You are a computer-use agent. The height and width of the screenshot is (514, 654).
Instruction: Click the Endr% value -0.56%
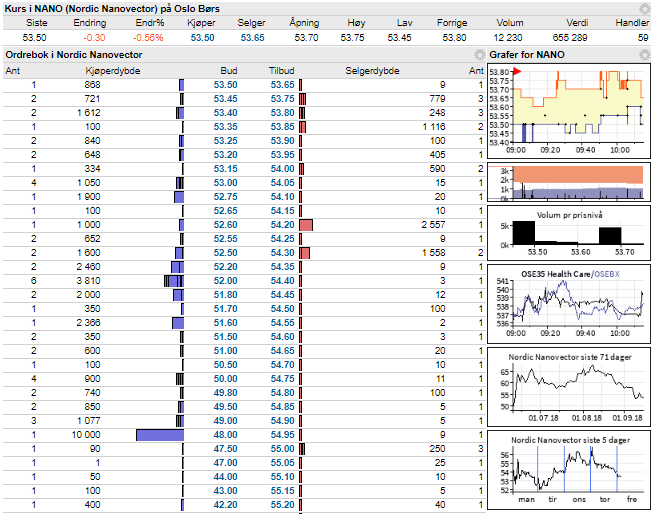pyautogui.click(x=148, y=38)
